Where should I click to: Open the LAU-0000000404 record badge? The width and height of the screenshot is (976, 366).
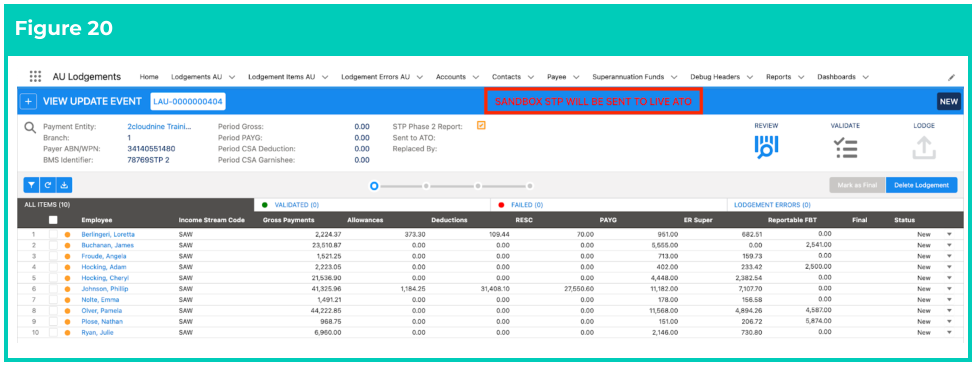coord(189,101)
